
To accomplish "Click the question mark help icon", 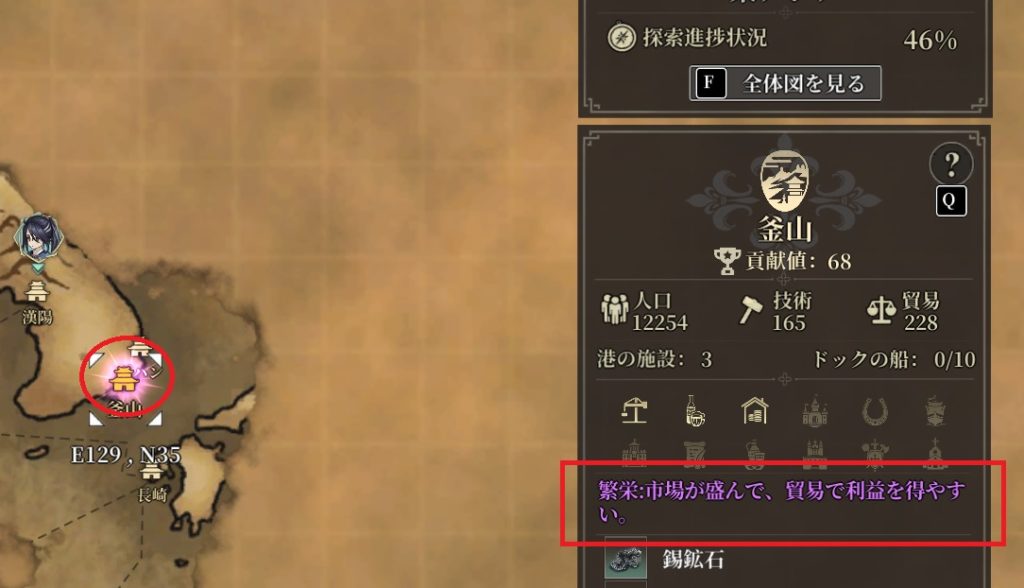I will (x=952, y=164).
